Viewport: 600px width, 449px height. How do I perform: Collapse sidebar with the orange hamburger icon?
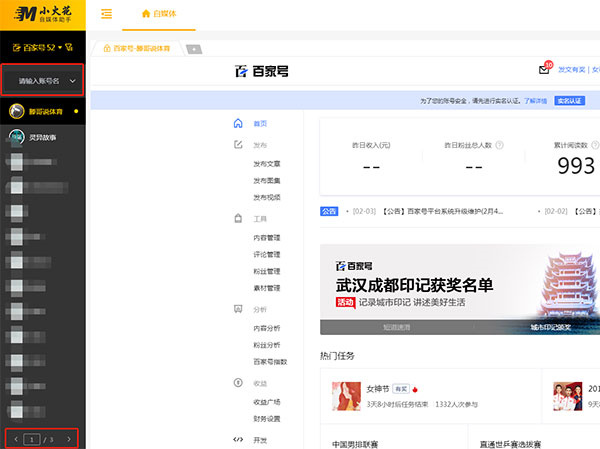106,14
